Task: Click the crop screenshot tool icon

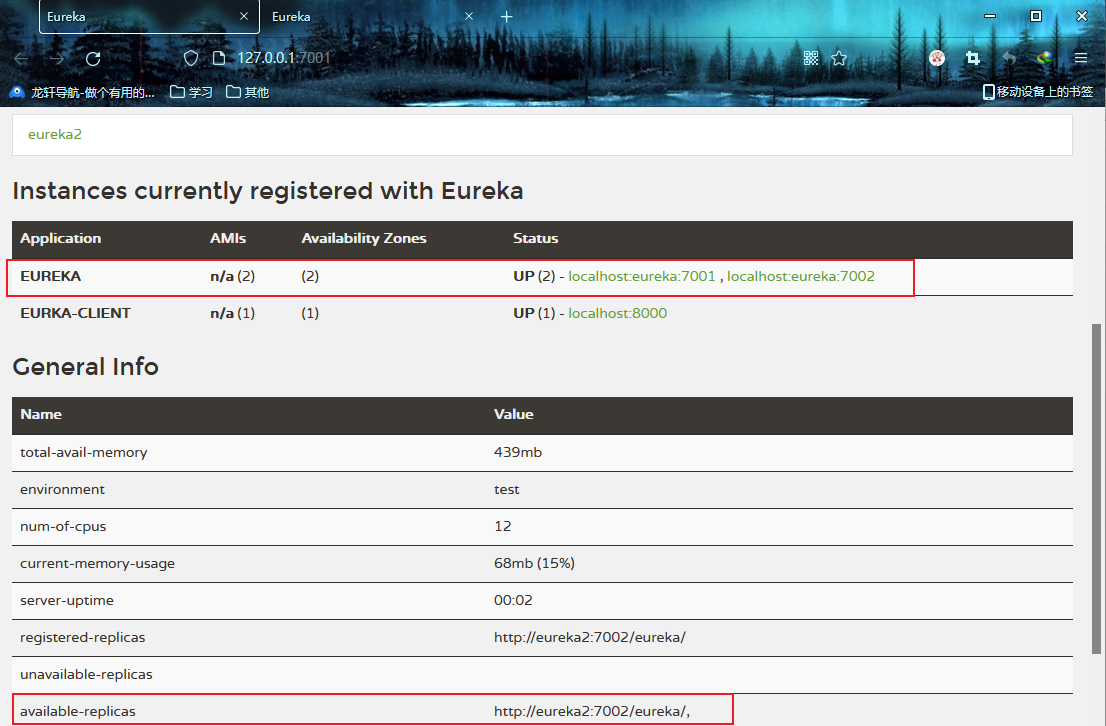Action: 973,58
